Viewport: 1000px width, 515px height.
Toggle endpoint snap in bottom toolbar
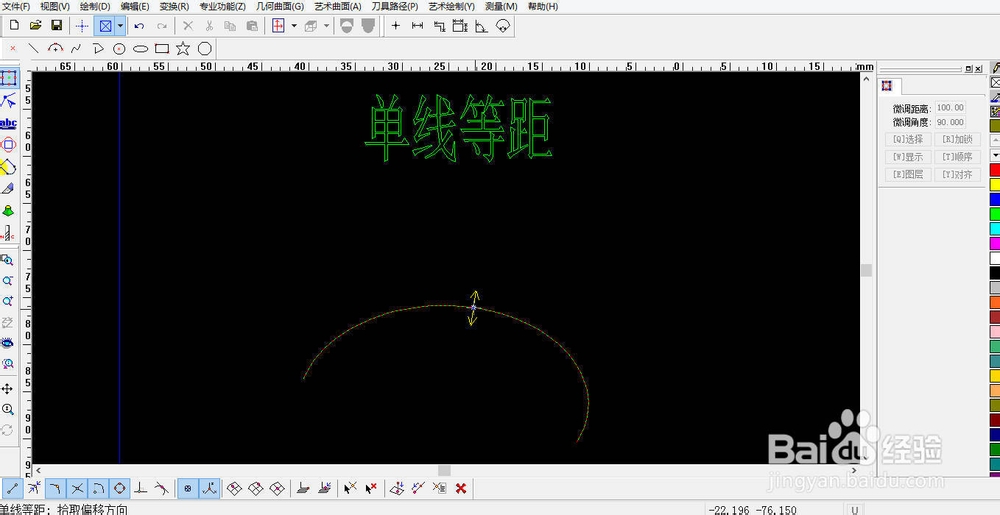coord(13,489)
